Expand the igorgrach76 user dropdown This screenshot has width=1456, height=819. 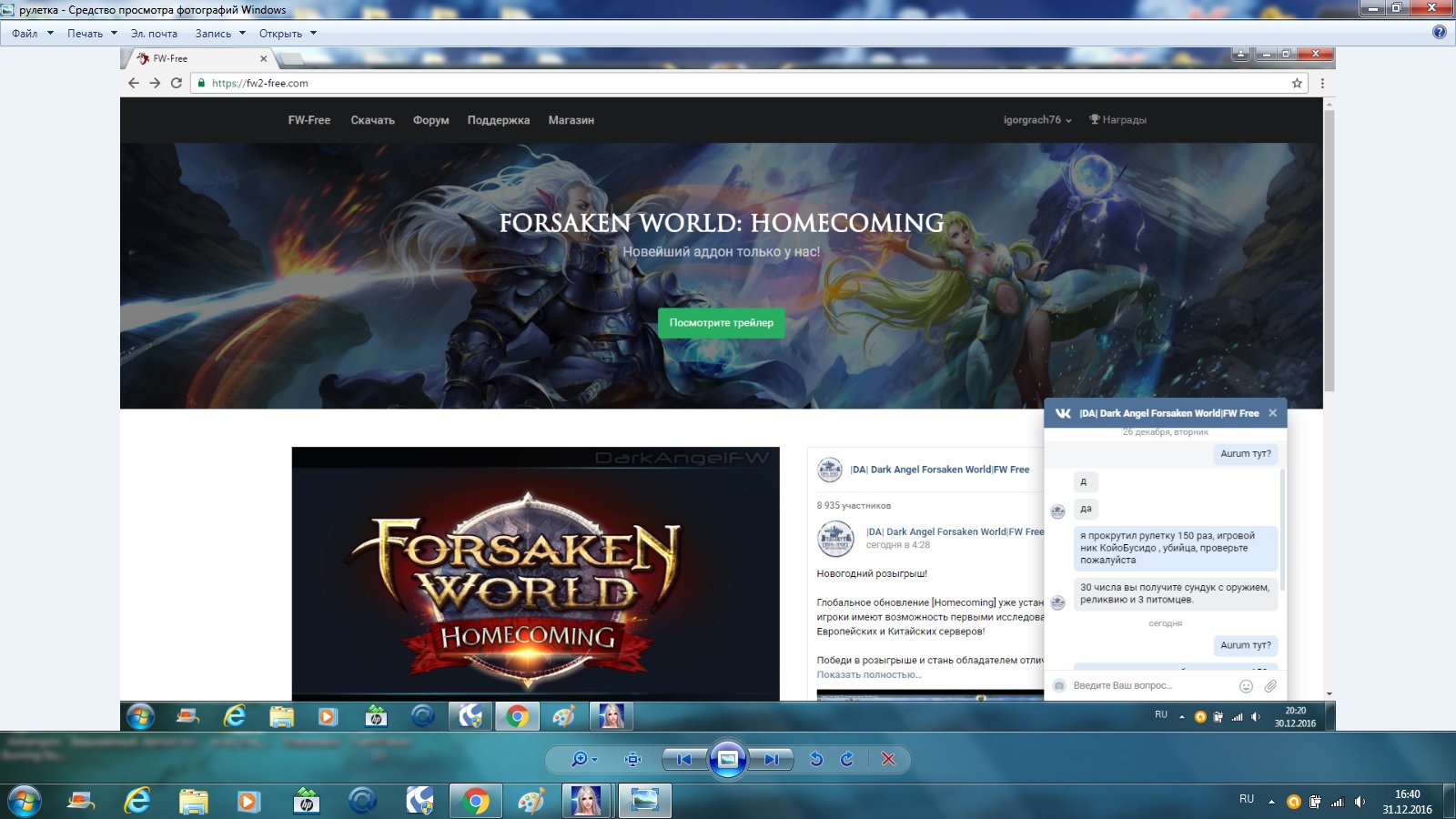click(x=1037, y=120)
